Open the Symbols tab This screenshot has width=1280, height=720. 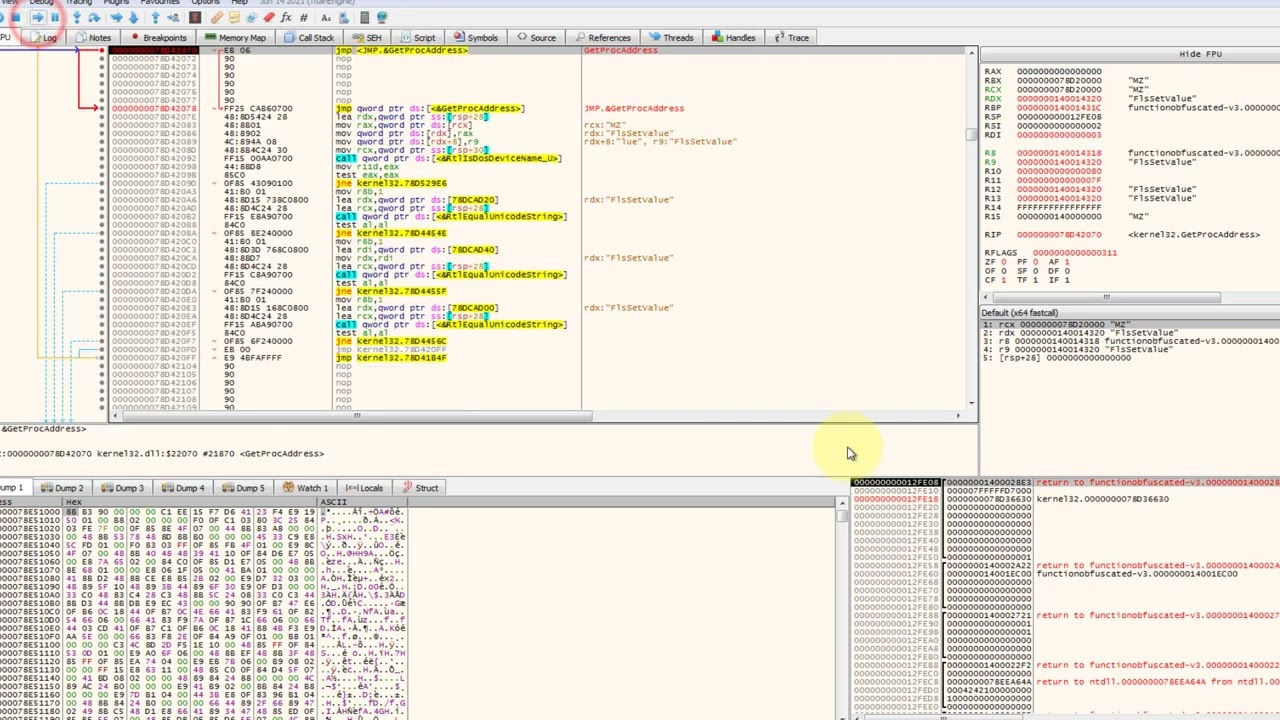pyautogui.click(x=475, y=38)
